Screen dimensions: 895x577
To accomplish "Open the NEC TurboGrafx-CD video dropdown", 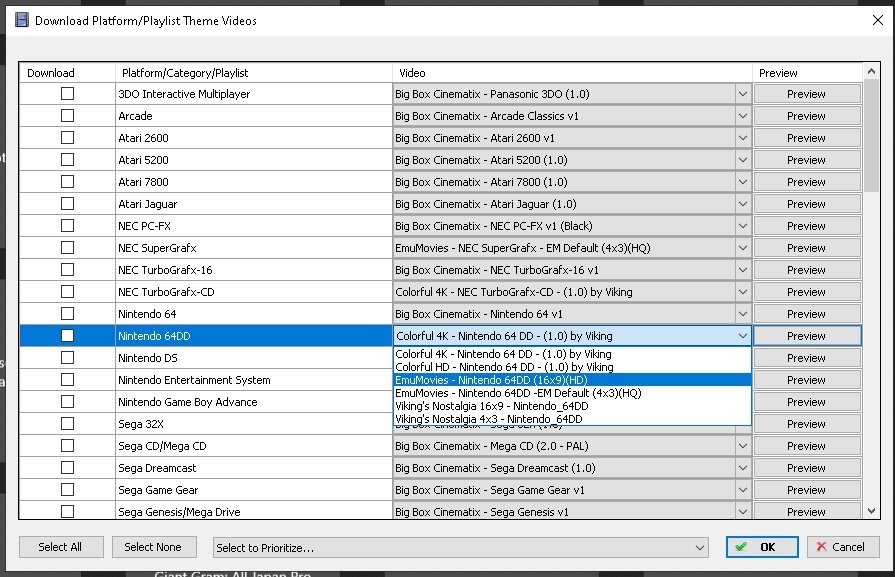I will [743, 292].
